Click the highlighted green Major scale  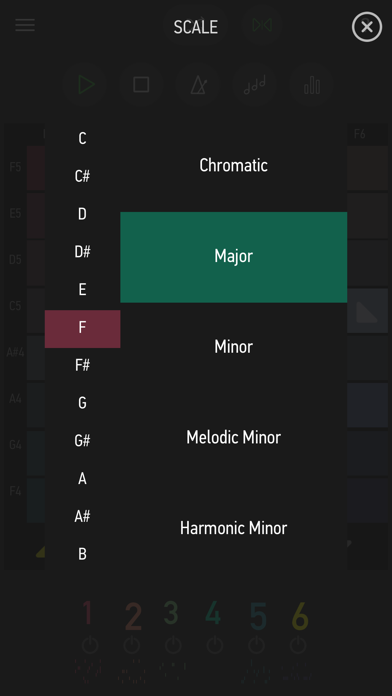tap(234, 257)
